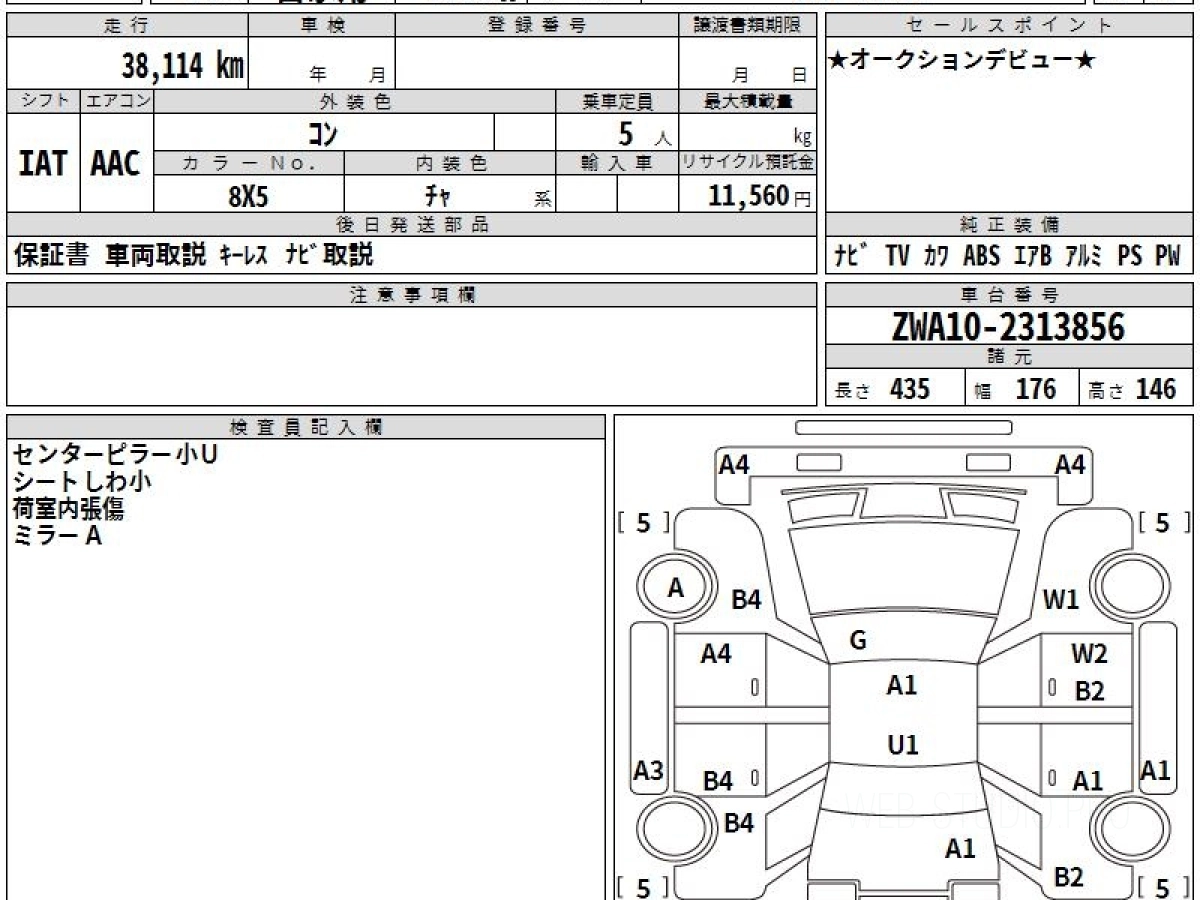Viewport: 1200px width, 900px height.
Task: Select the PW equipment entry
Action: pyautogui.click(x=1168, y=256)
